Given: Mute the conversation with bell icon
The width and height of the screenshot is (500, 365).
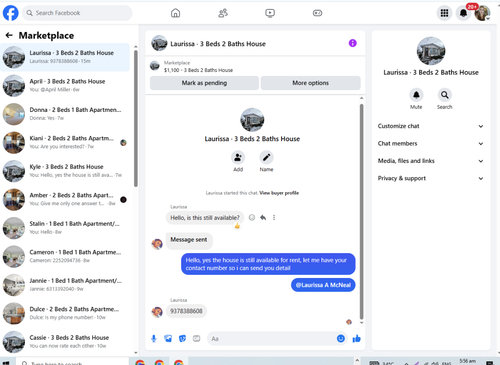Looking at the screenshot, I should [x=416, y=95].
